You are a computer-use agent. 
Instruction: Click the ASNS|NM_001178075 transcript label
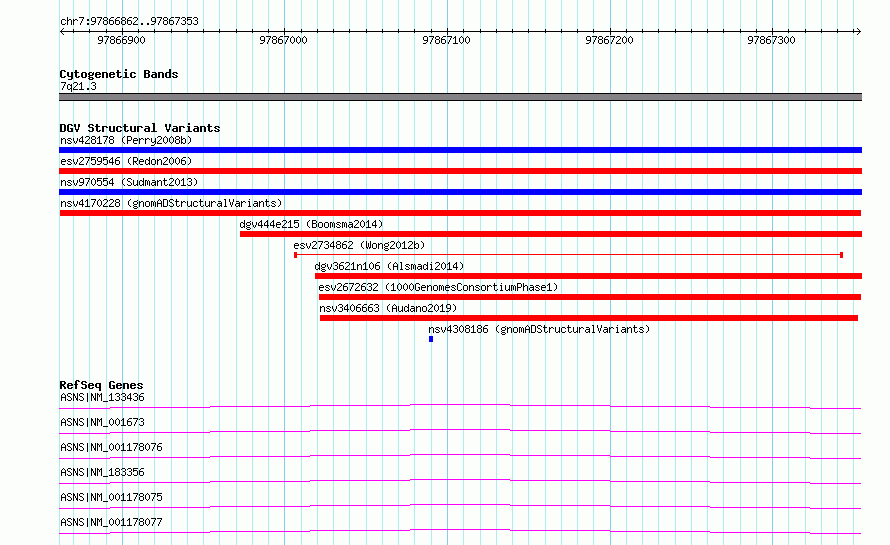click(x=111, y=497)
